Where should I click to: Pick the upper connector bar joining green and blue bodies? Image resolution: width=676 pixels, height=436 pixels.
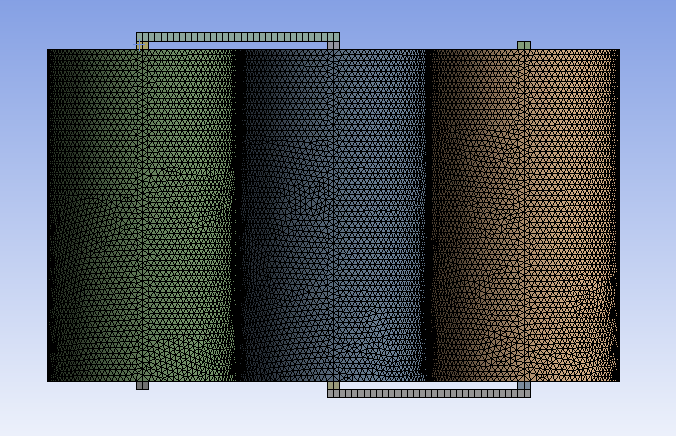pos(238,37)
